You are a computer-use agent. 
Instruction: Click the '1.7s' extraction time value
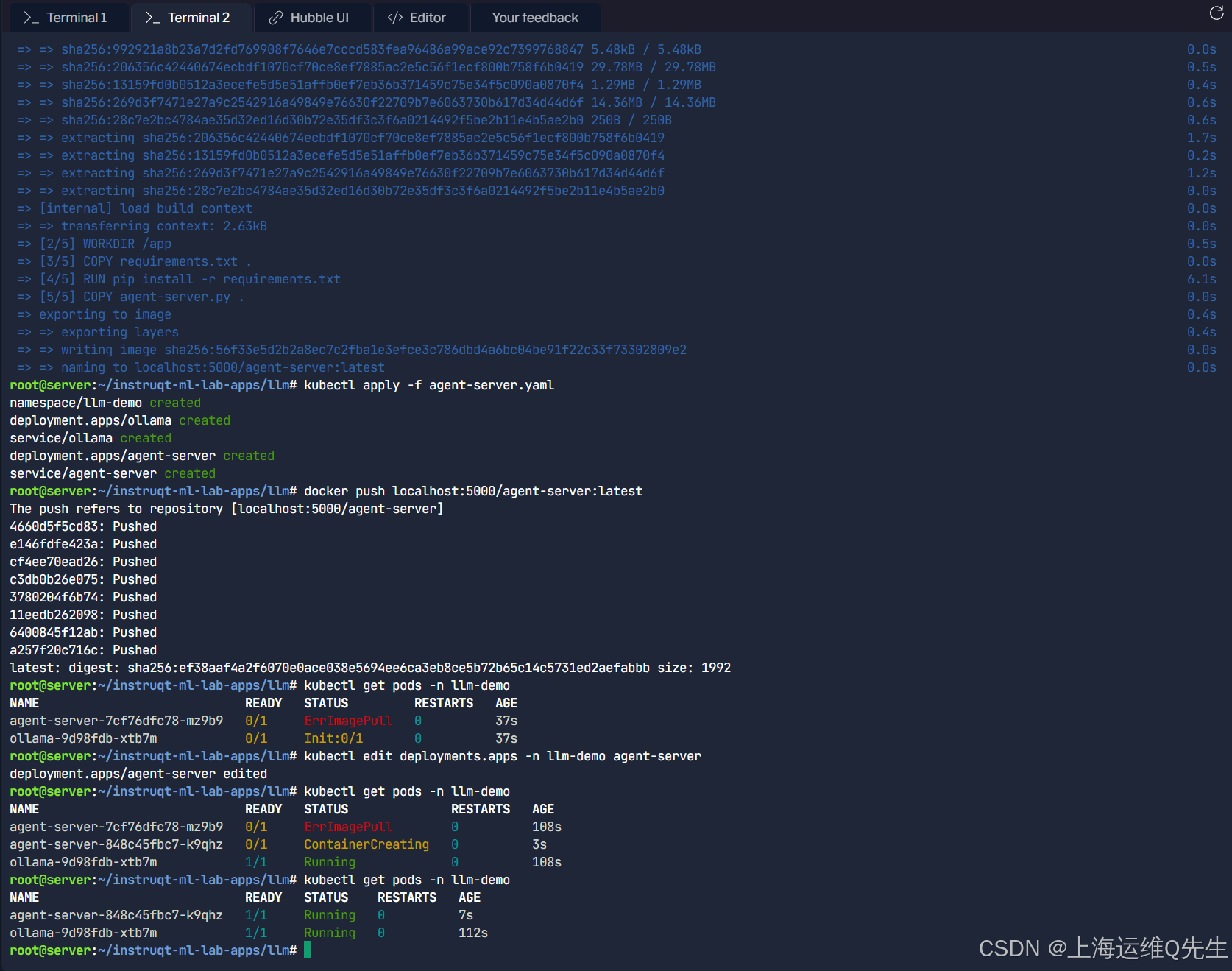[x=1202, y=138]
